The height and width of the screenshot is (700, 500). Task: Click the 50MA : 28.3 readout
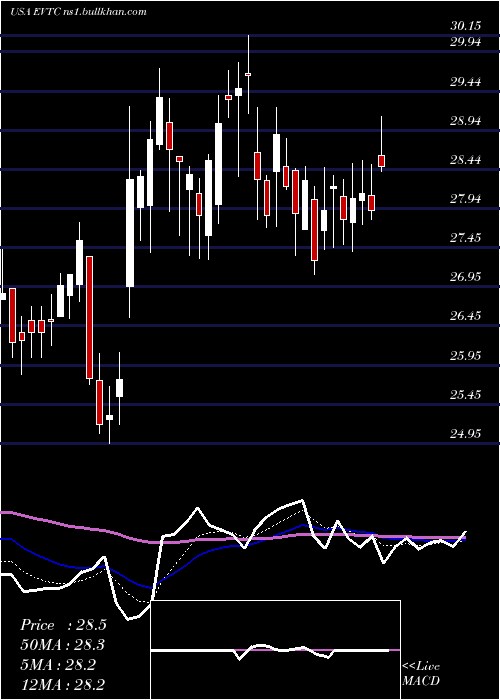[x=63, y=645]
